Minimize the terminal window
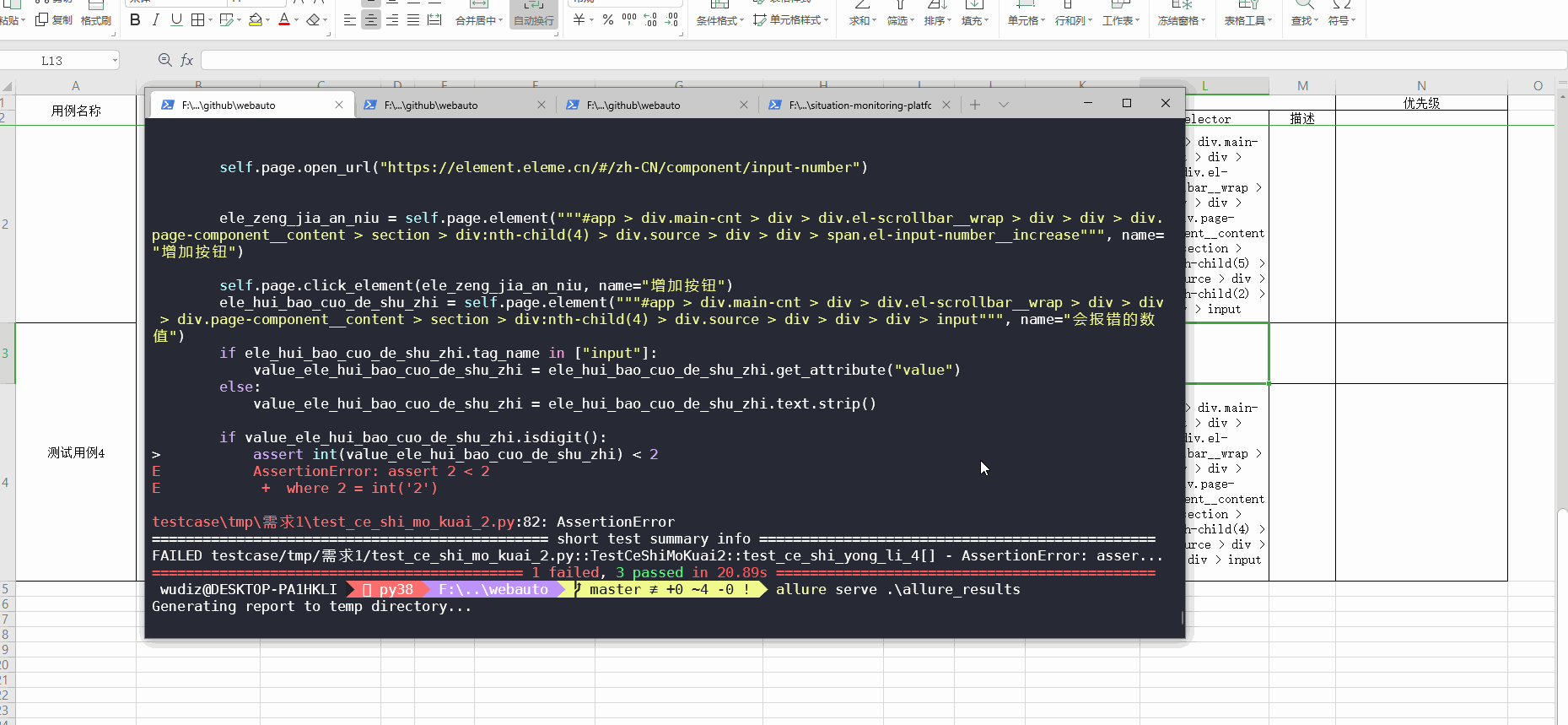 (1088, 103)
